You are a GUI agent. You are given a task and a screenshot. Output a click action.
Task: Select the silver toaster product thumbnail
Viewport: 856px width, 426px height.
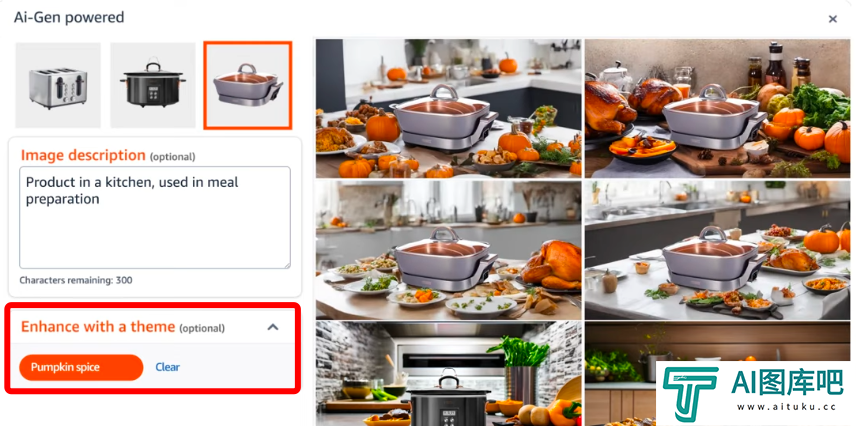click(58, 85)
